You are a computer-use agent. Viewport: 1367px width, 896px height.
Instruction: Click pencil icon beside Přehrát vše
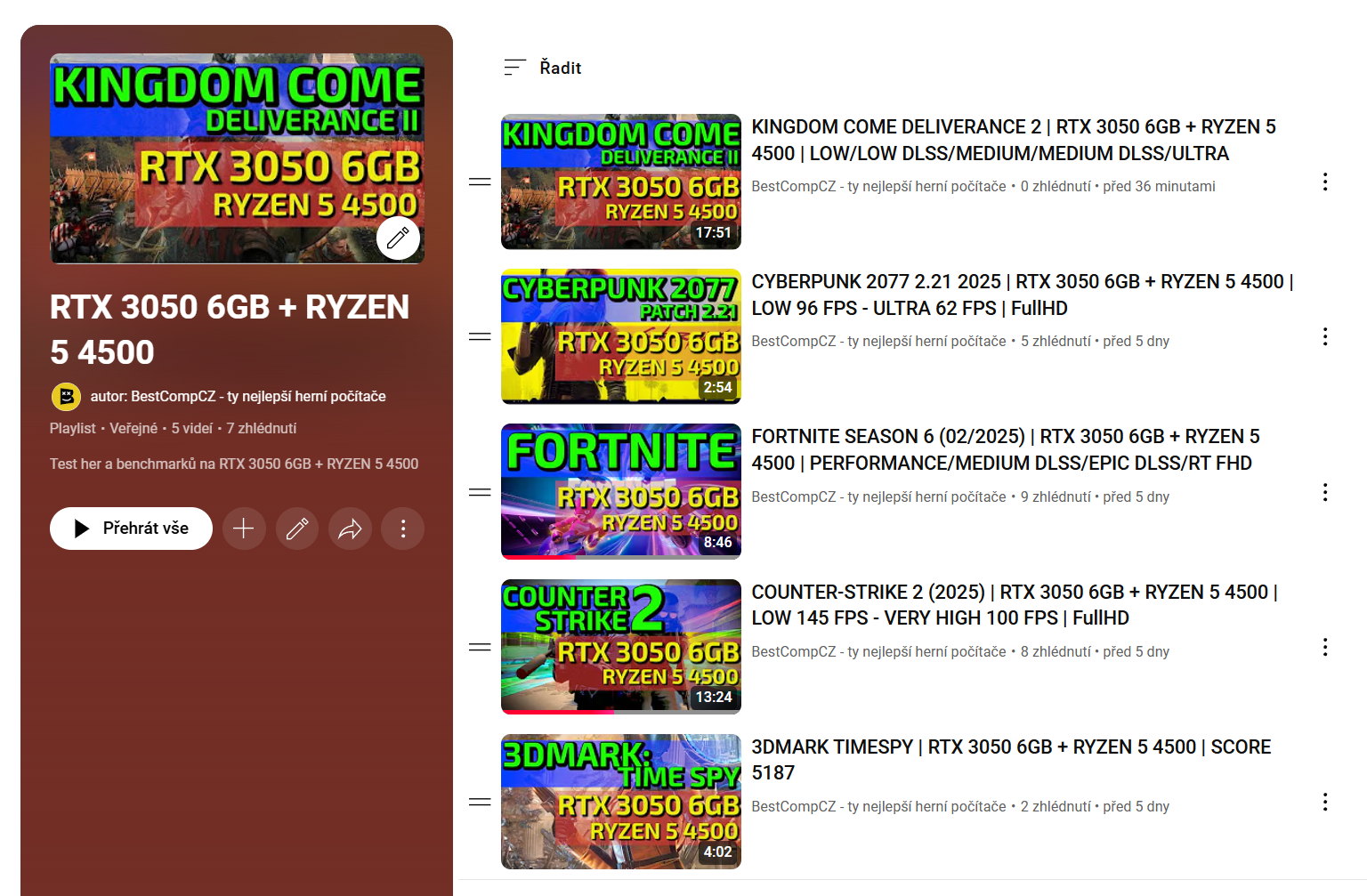297,529
